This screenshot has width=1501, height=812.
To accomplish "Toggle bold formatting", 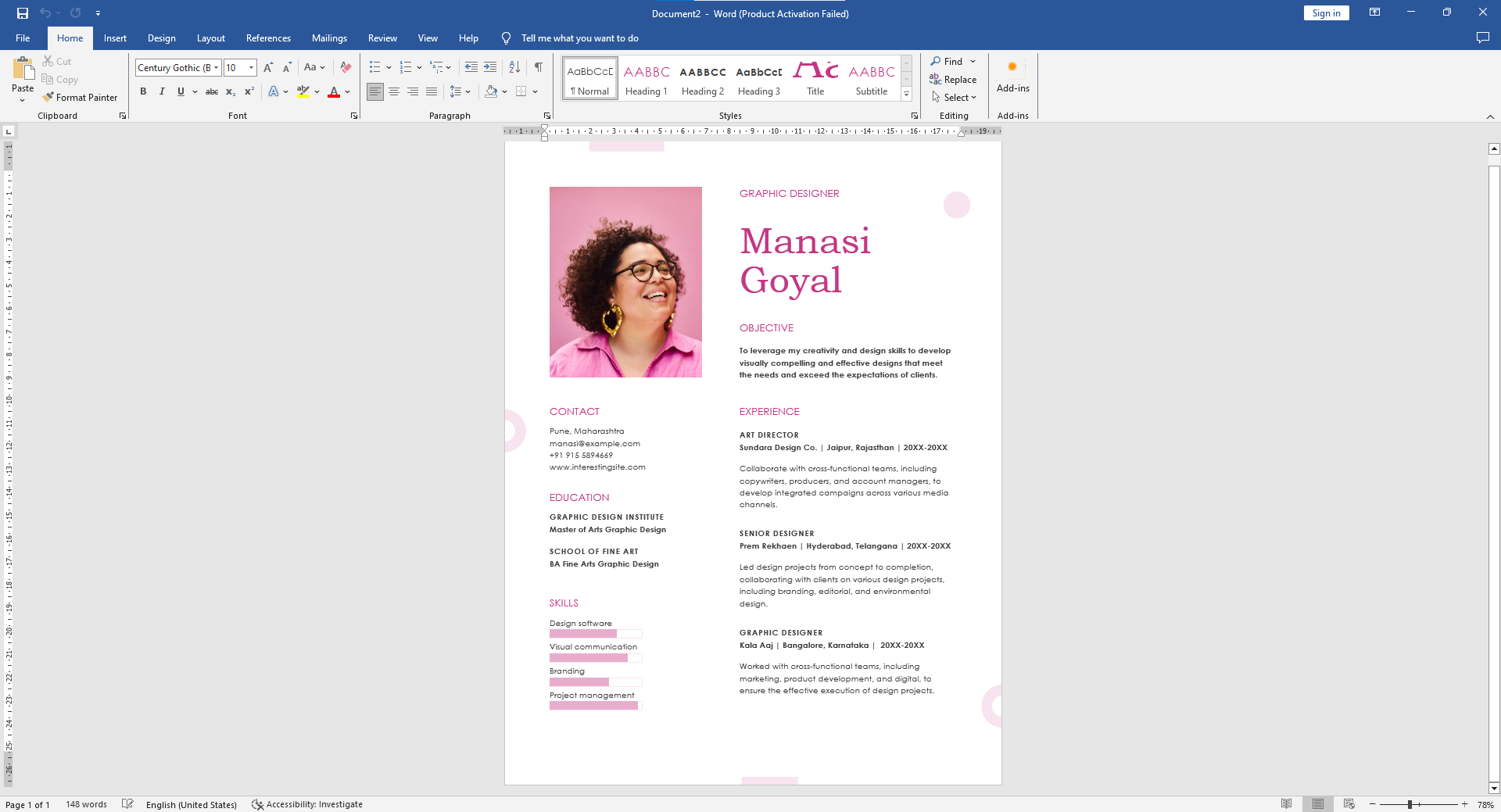I will pos(143,91).
